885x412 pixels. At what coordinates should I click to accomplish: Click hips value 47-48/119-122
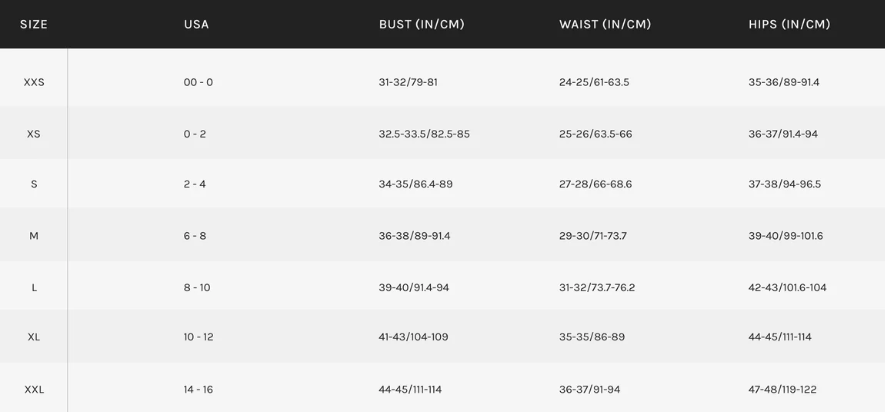point(782,390)
